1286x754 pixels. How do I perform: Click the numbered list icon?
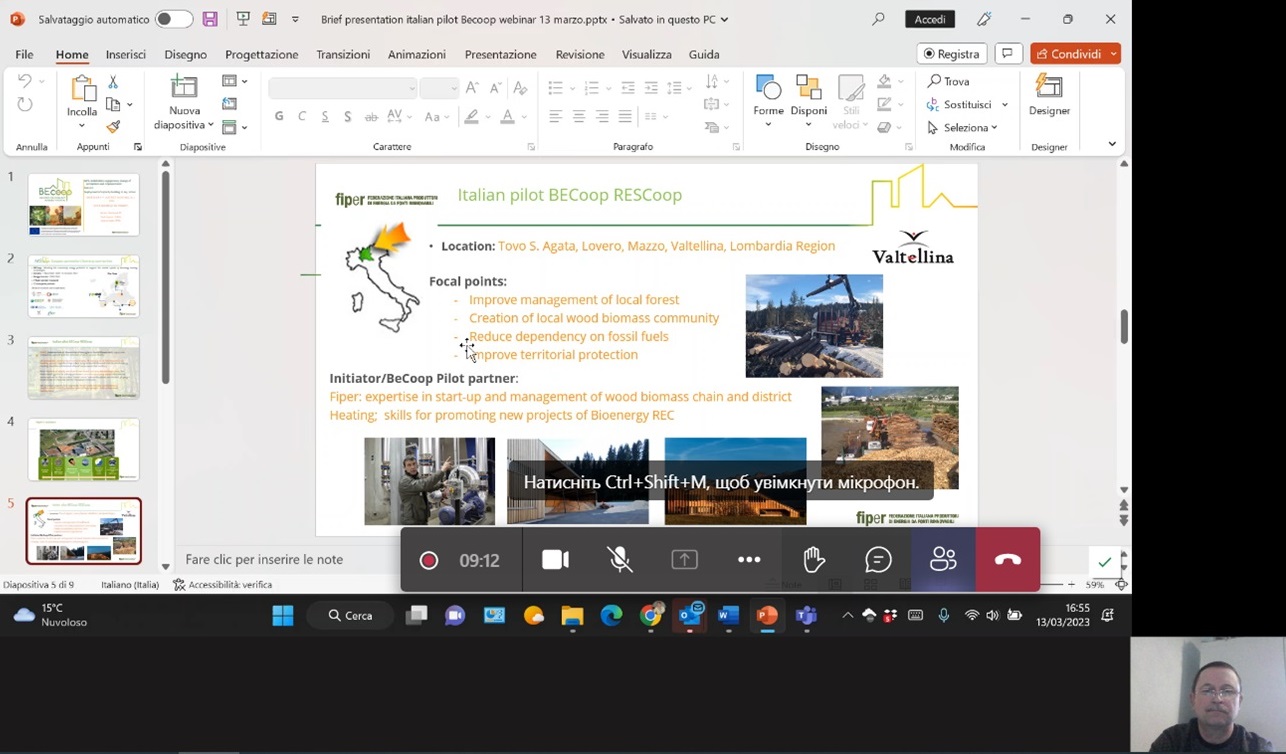pos(591,88)
